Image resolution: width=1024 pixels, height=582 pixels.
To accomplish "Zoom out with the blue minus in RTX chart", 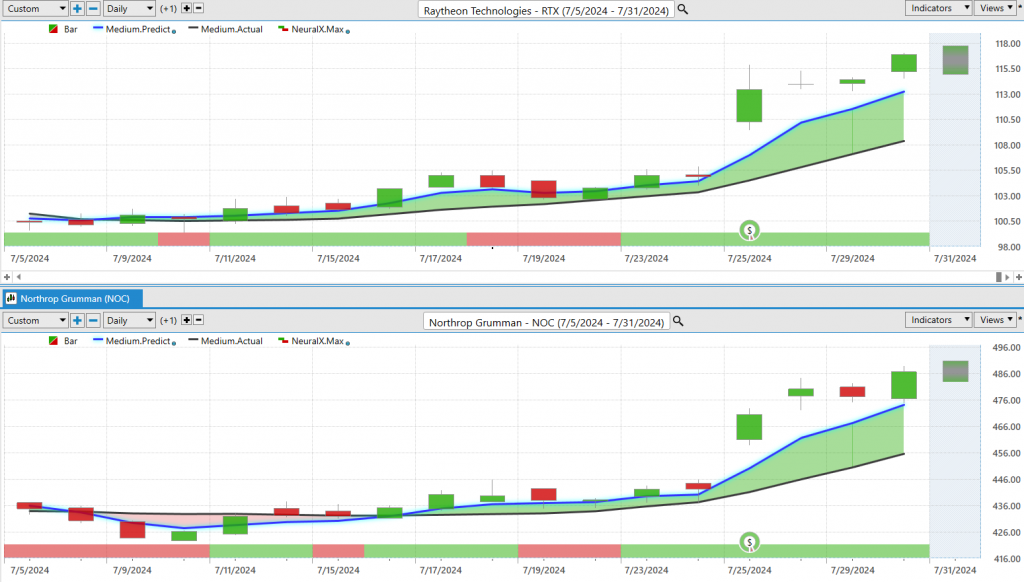I will coord(93,8).
